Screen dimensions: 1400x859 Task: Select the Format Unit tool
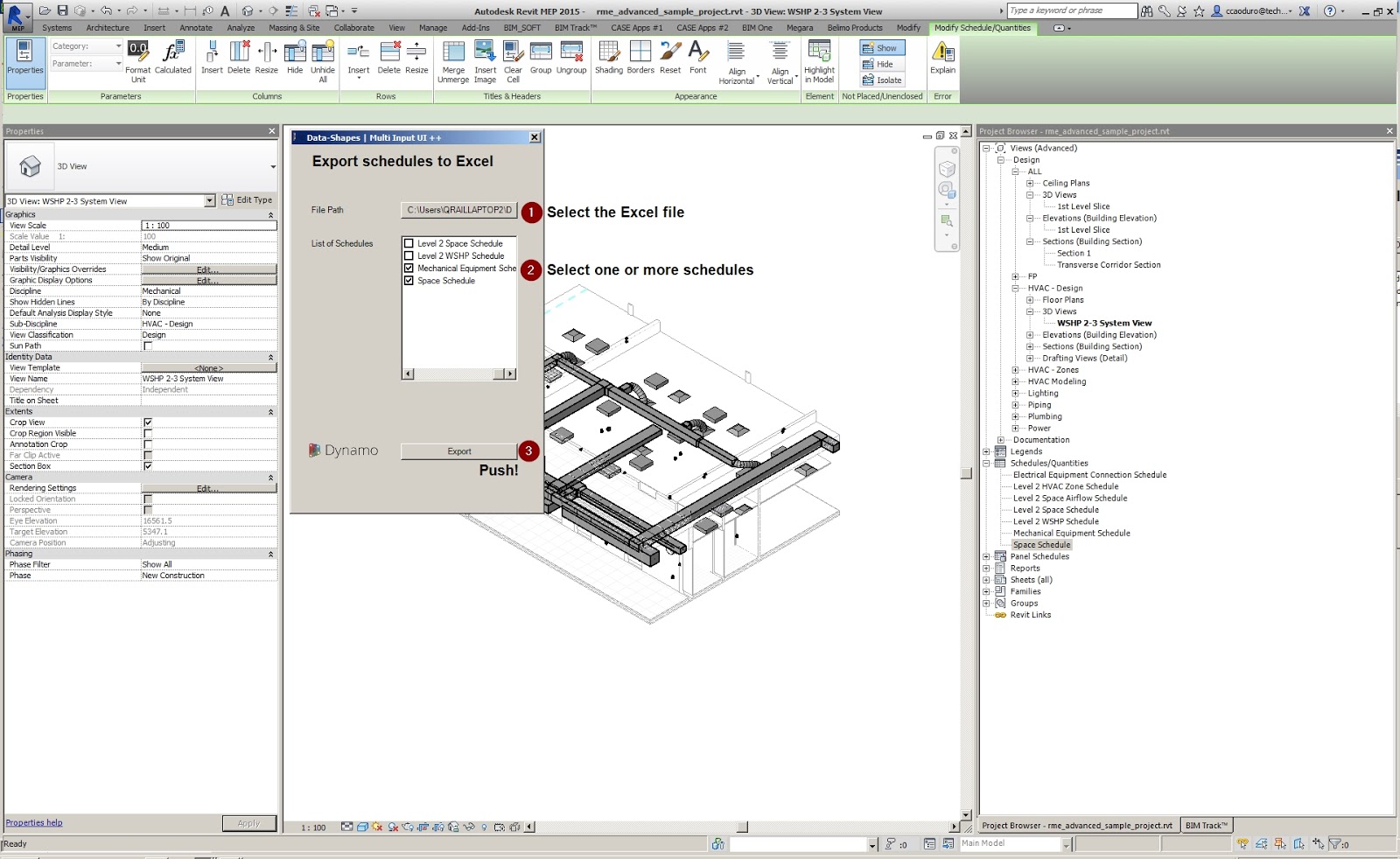[137, 61]
